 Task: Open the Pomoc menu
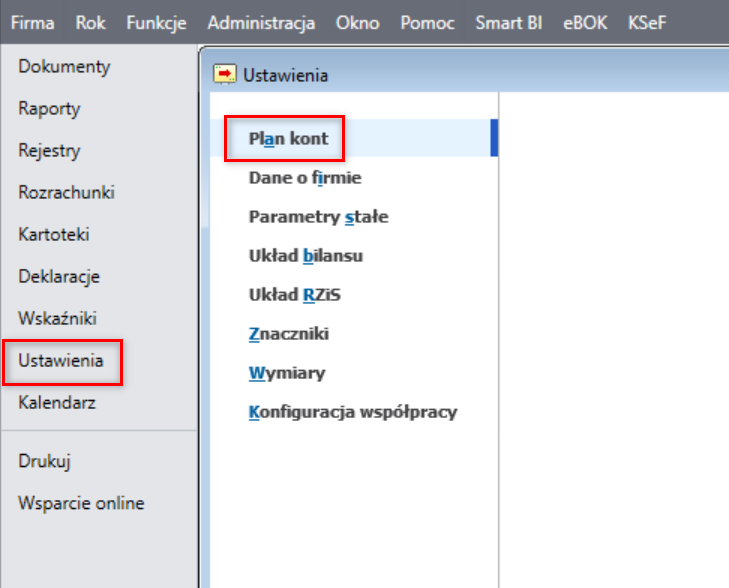(427, 23)
